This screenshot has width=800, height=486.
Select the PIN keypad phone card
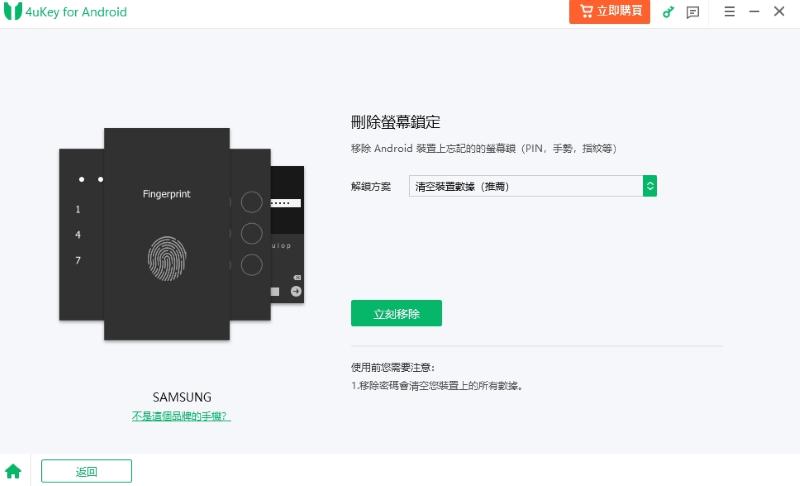coord(82,235)
